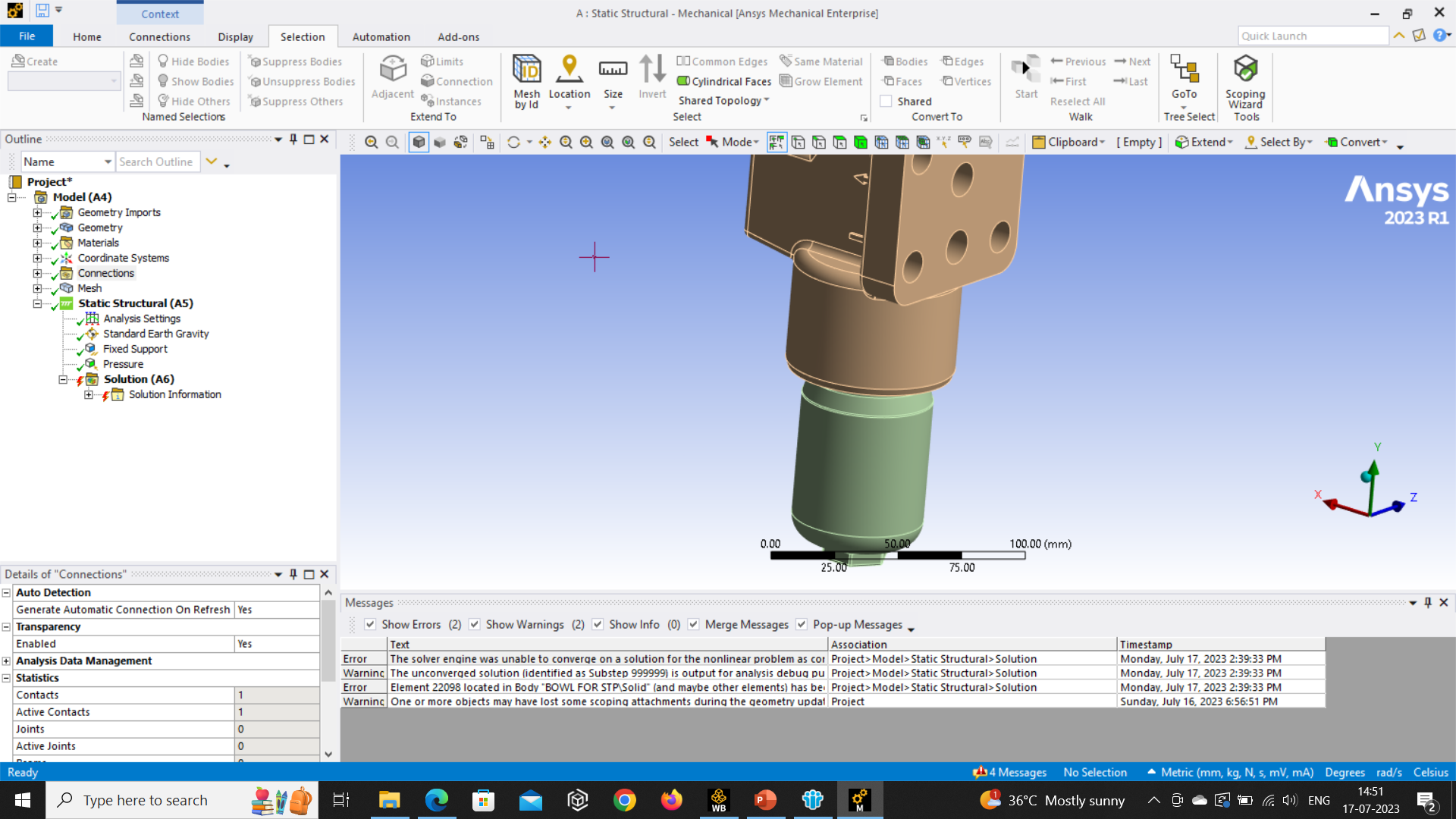Click the Hide Bodies icon

point(163,61)
